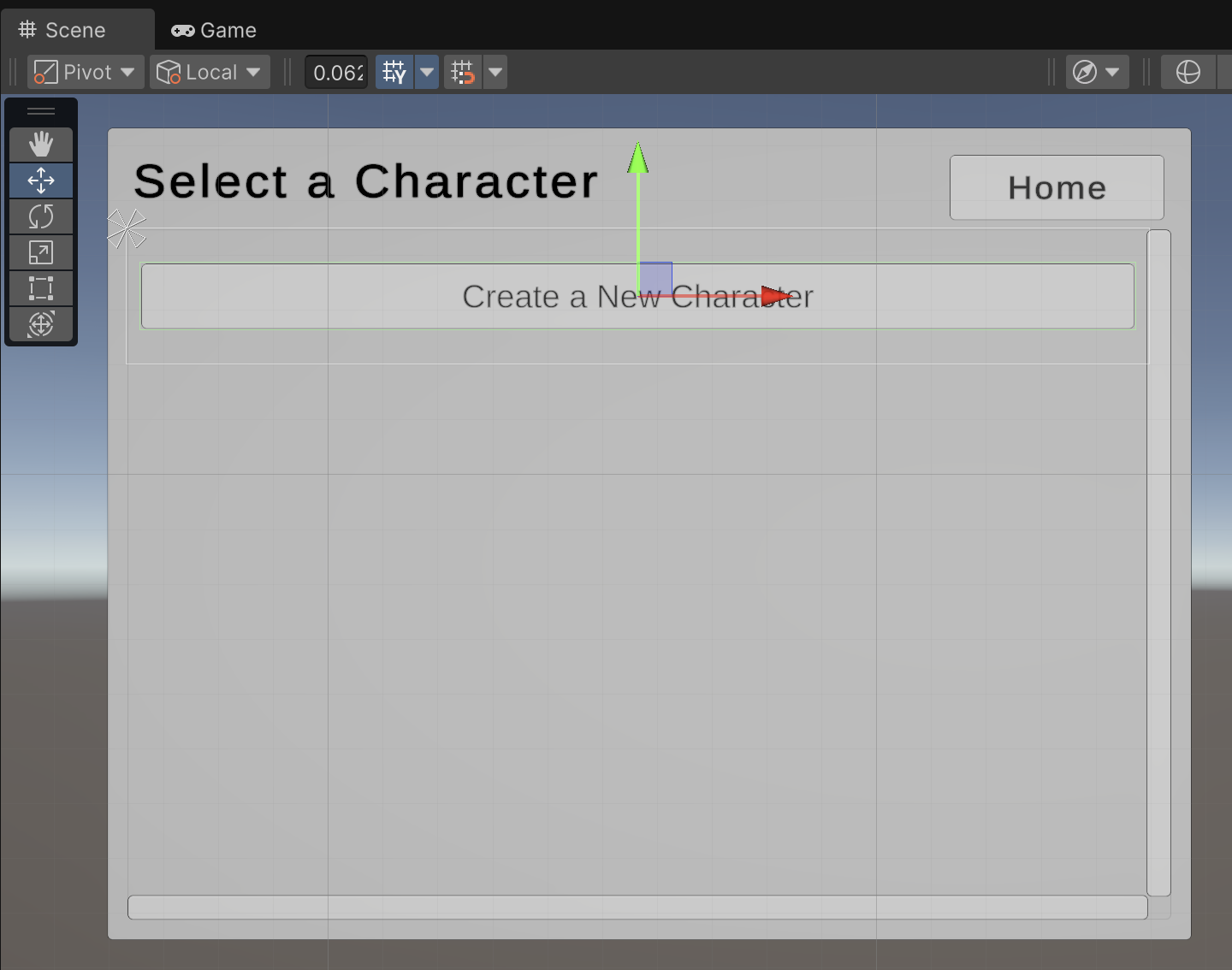The width and height of the screenshot is (1232, 970).
Task: Toggle snap increment button
Action: 463,73
